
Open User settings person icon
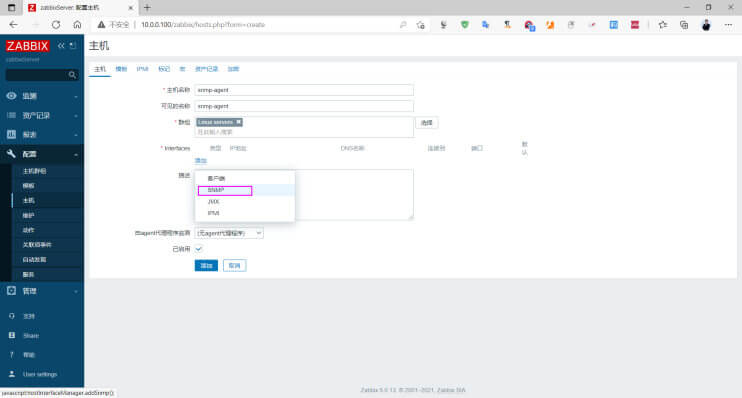(x=12, y=374)
